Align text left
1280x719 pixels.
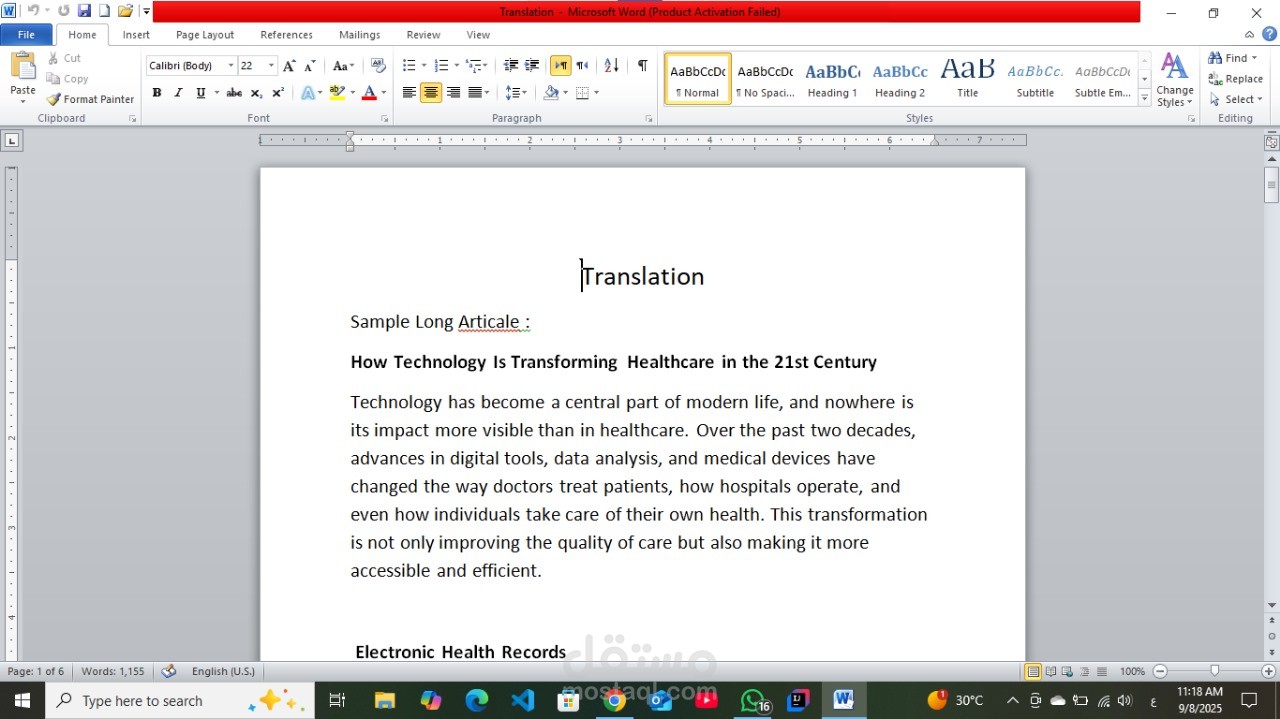coord(409,93)
